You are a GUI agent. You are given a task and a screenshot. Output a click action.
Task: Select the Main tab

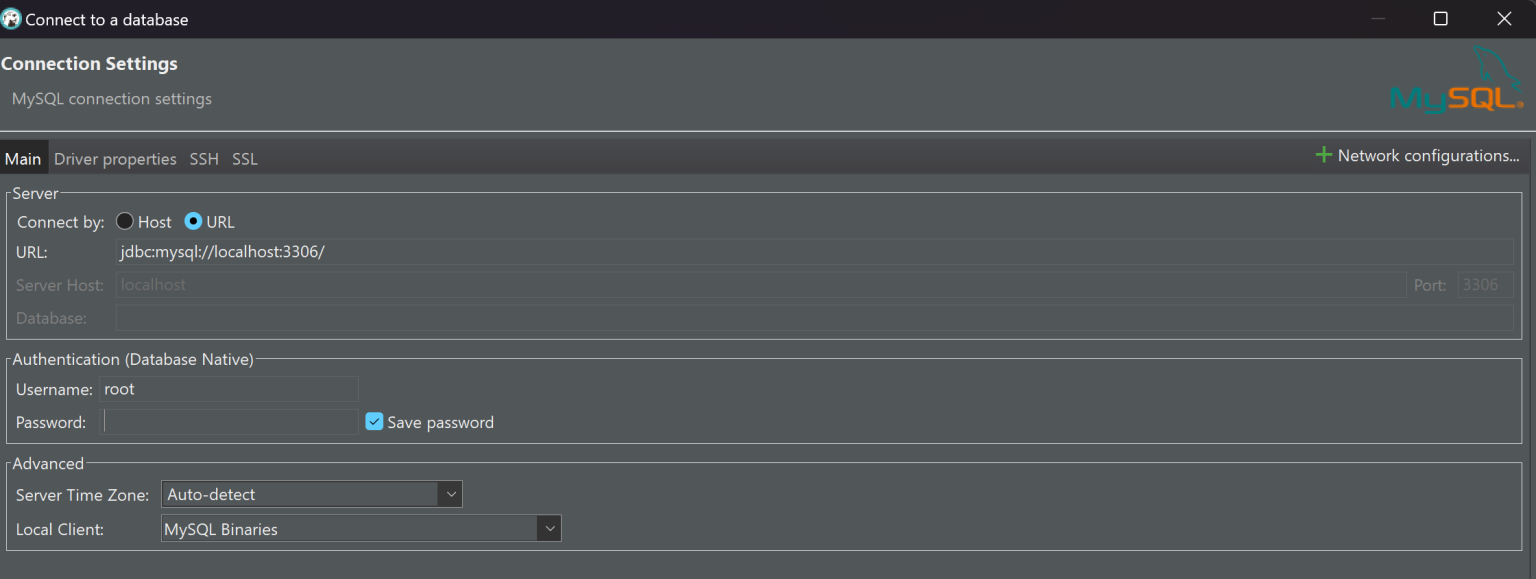[x=23, y=158]
